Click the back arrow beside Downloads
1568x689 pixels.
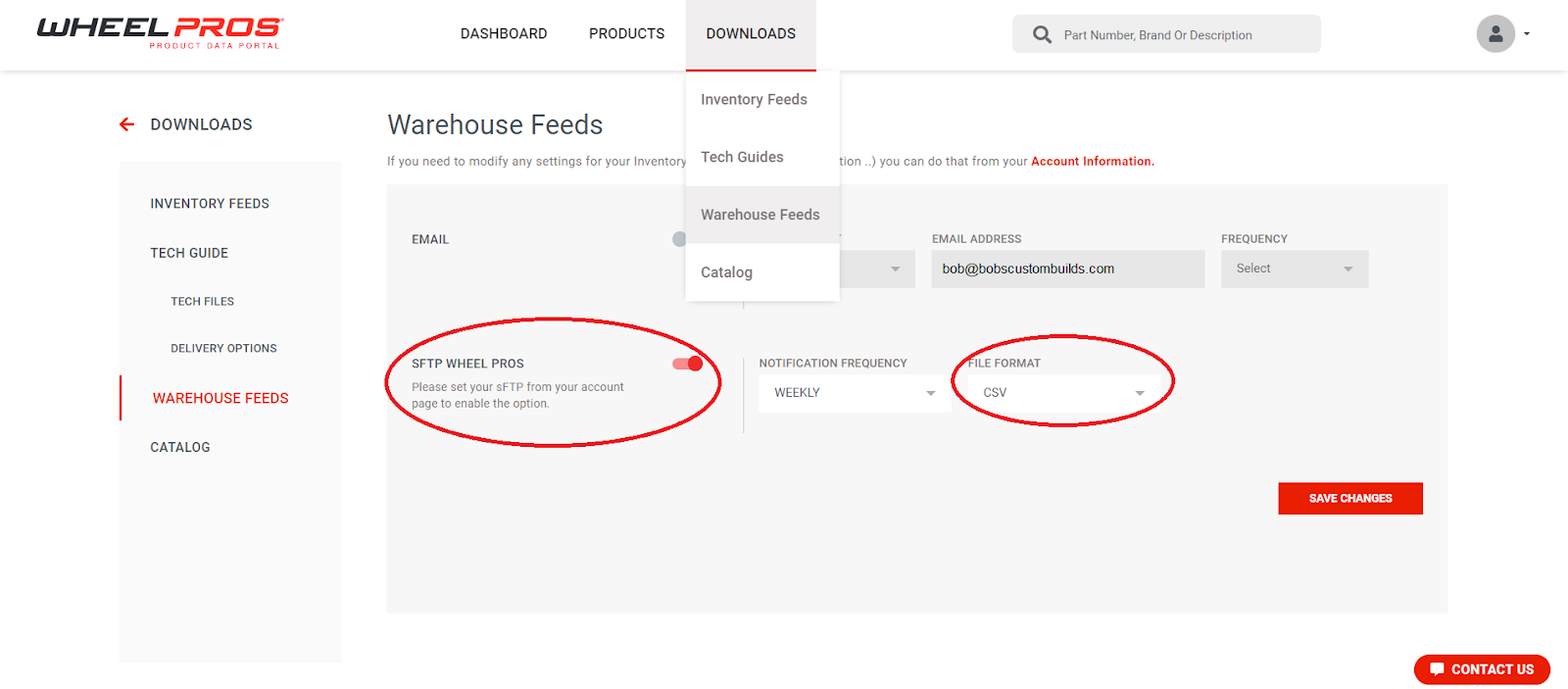[x=126, y=124]
